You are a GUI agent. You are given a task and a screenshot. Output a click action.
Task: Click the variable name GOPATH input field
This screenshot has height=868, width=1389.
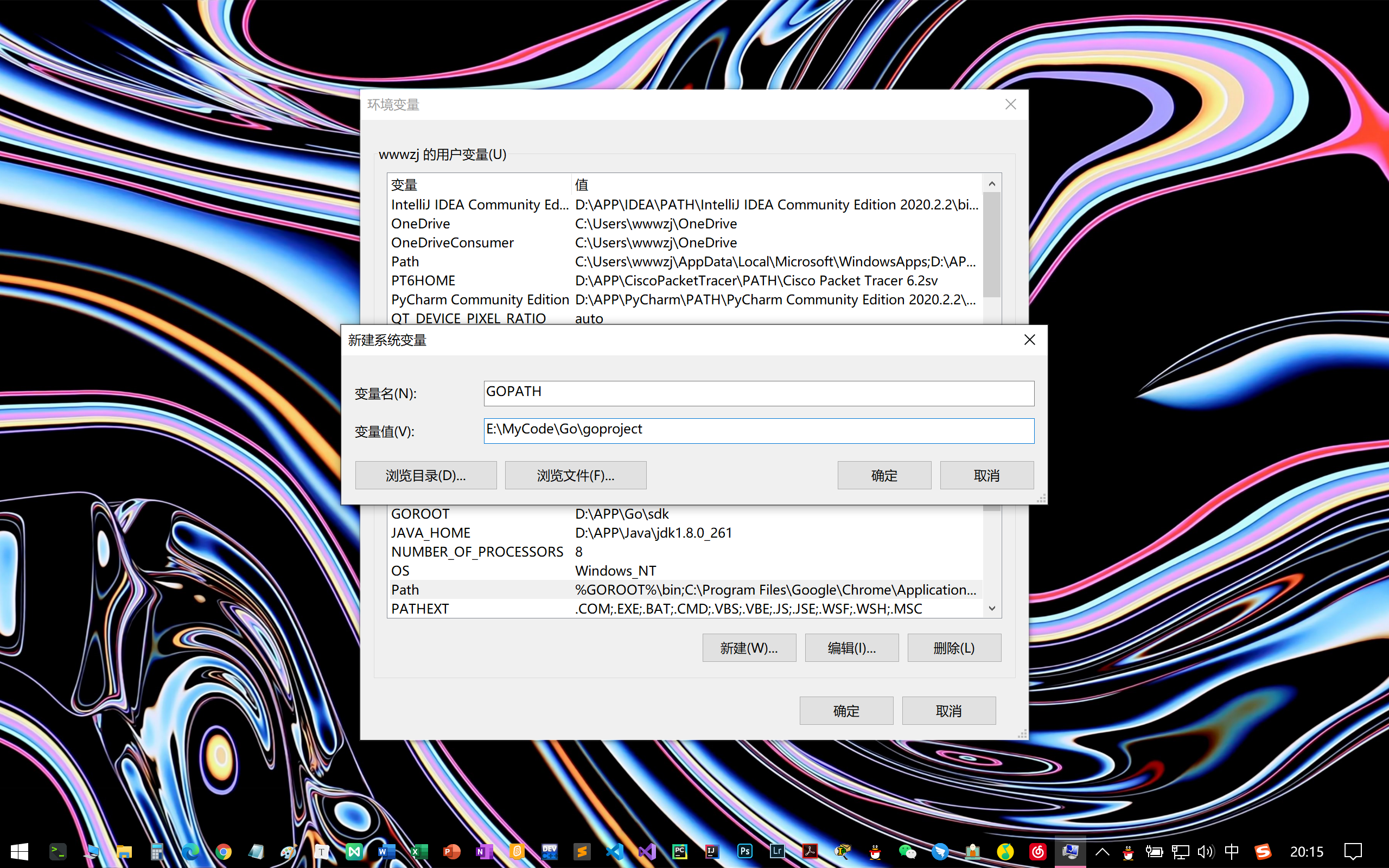click(x=758, y=393)
